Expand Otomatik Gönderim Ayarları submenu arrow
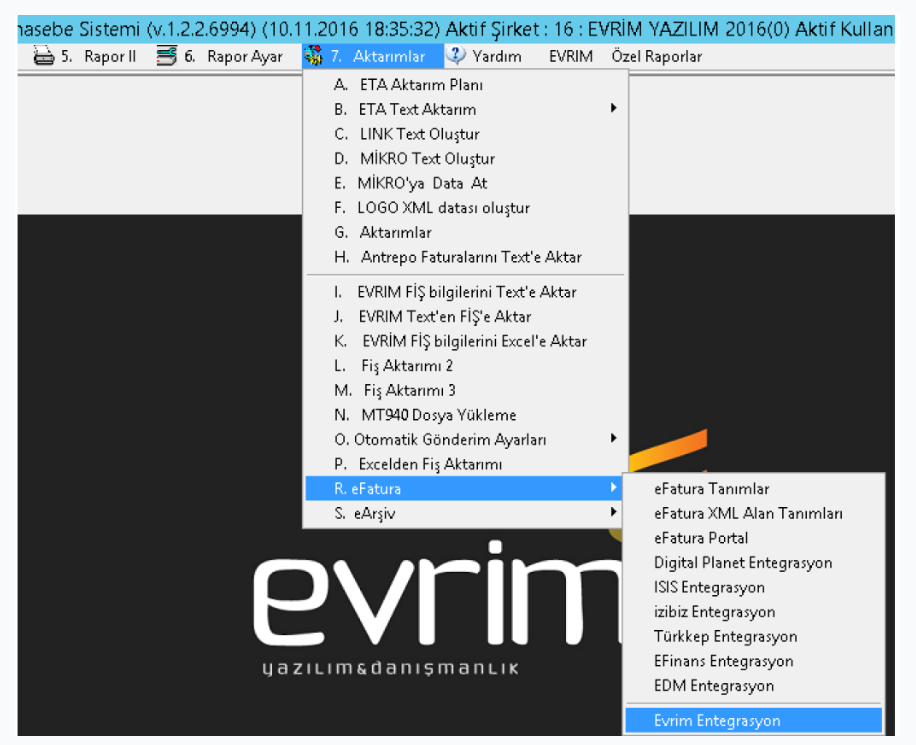916x745 pixels. point(613,438)
